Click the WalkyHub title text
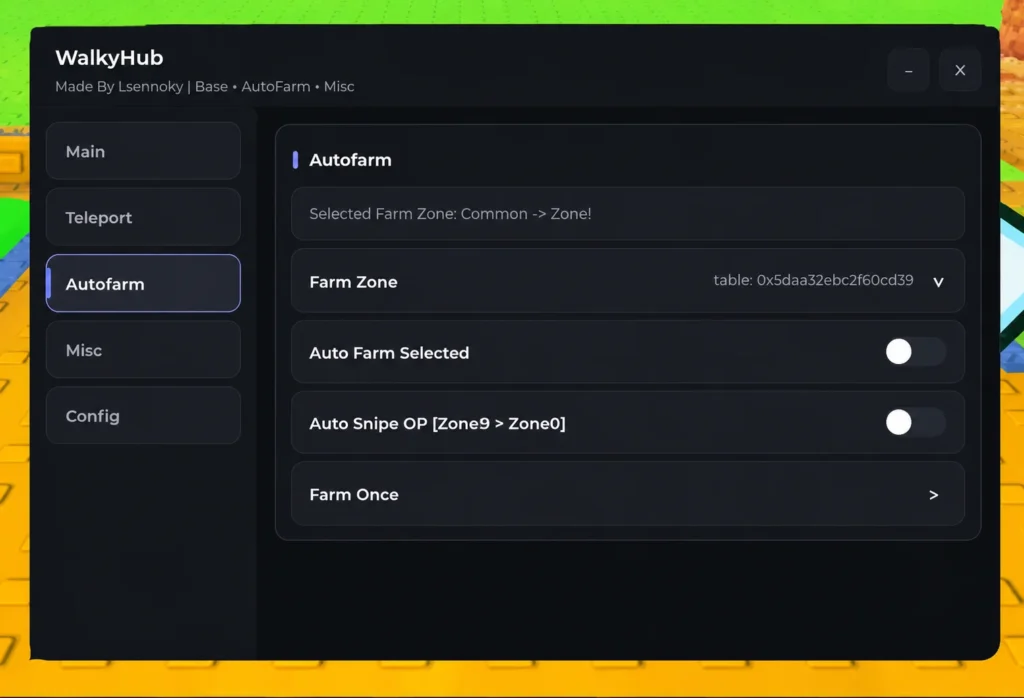 (109, 57)
